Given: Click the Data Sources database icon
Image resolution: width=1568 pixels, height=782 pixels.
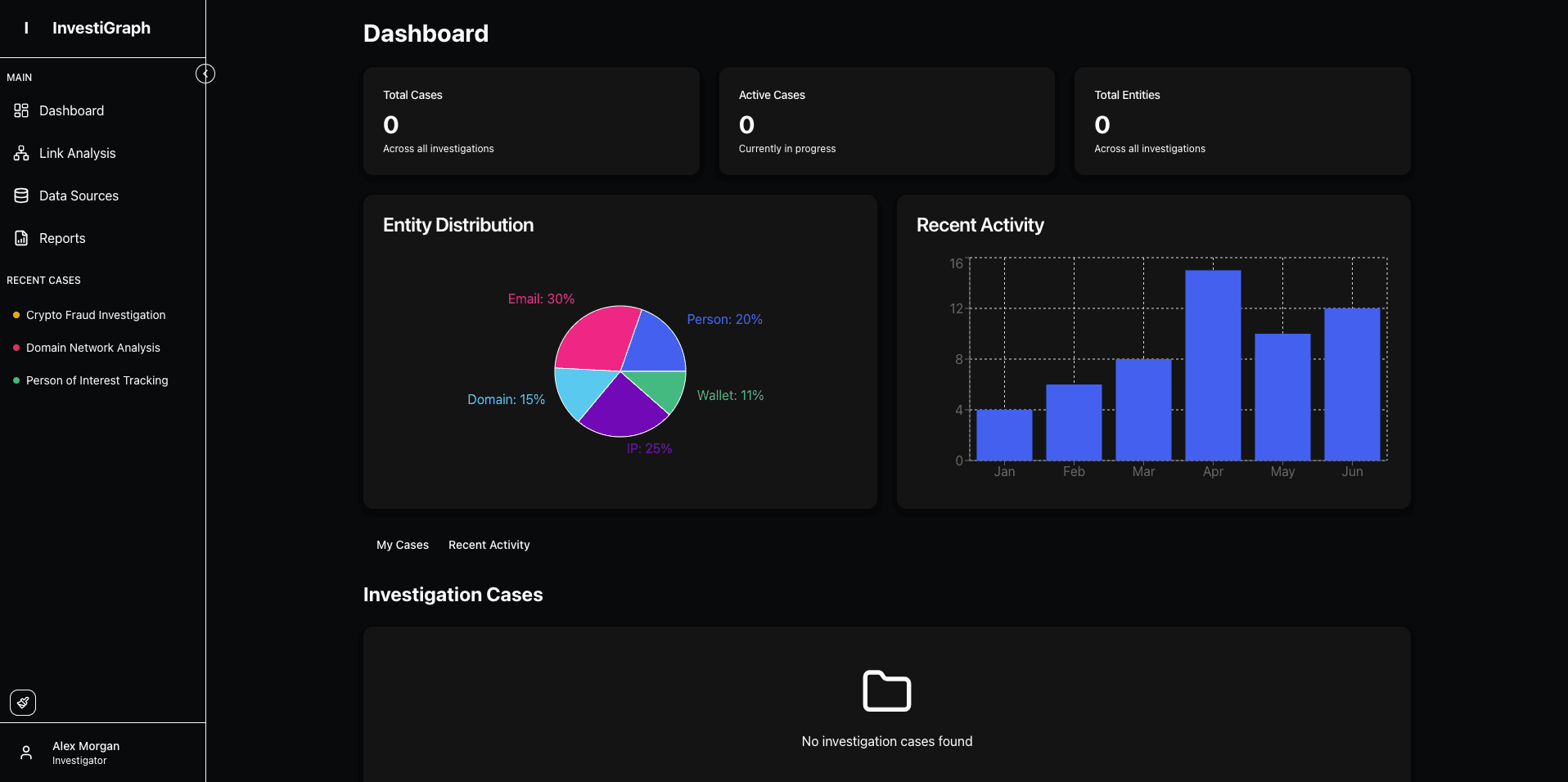Looking at the screenshot, I should click(x=21, y=195).
